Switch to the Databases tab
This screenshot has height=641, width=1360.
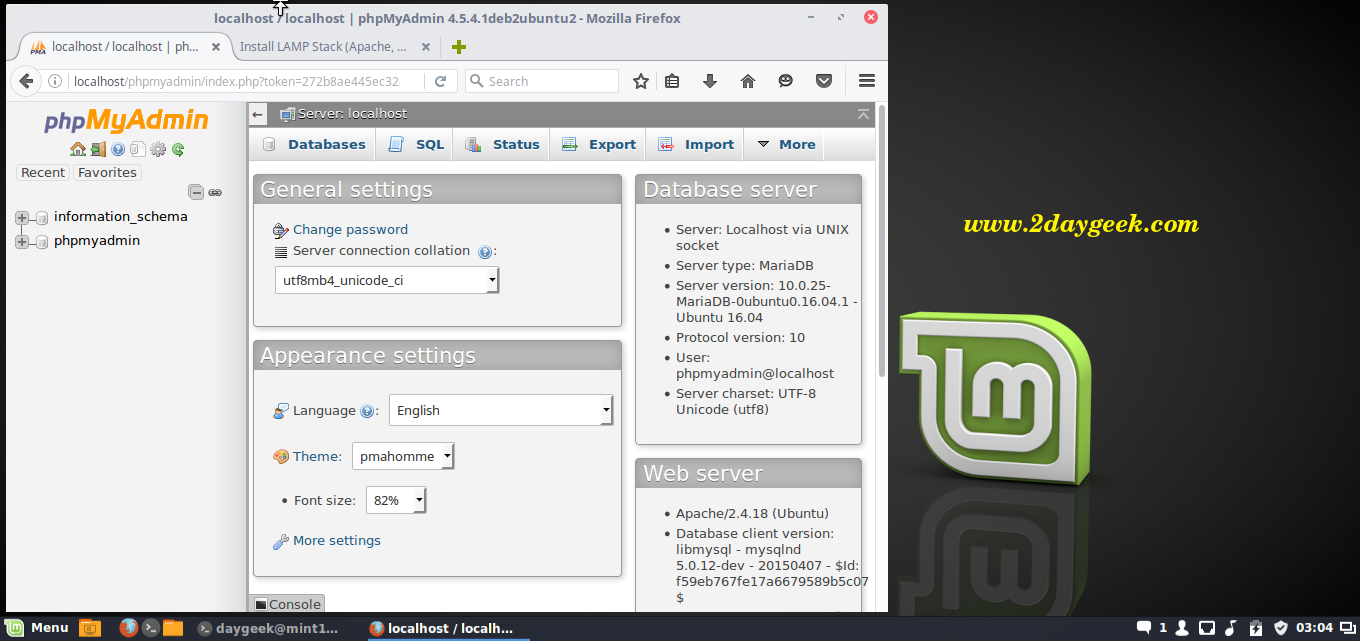coord(313,144)
